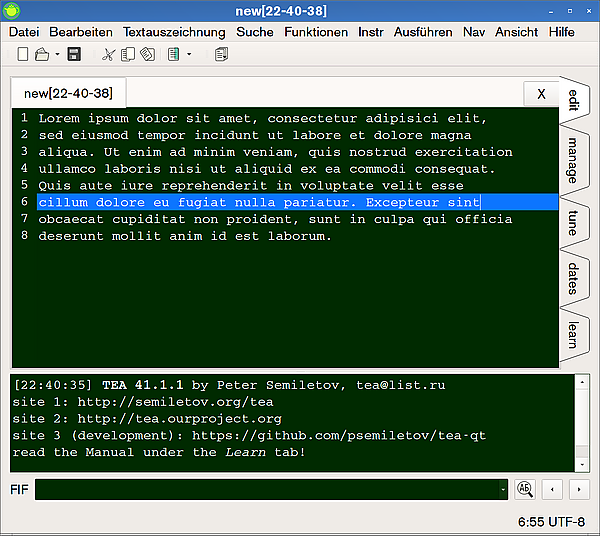
Task: Close document tab with X button
Action: [x=541, y=94]
